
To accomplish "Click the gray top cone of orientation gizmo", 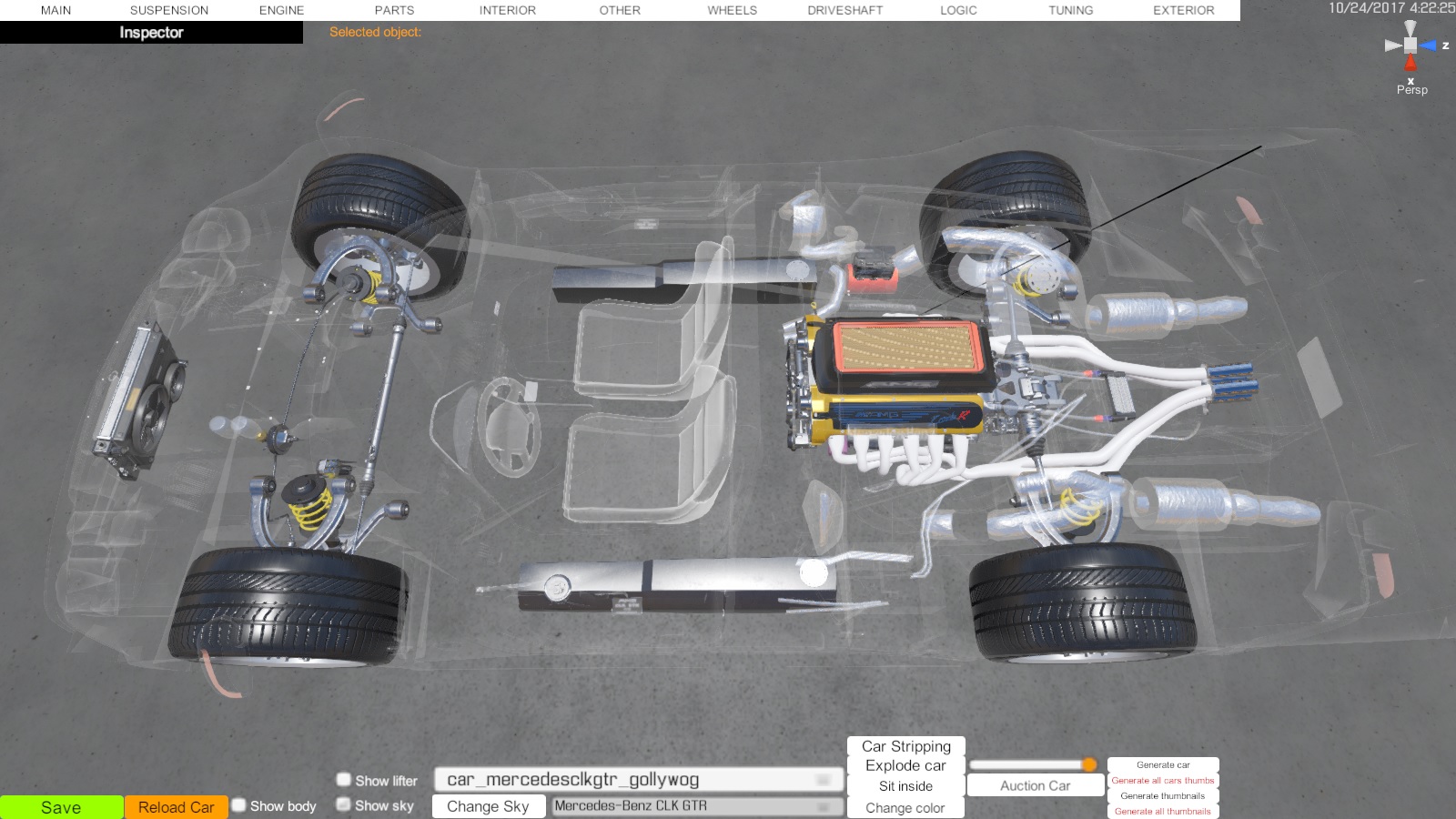I will (1410, 28).
